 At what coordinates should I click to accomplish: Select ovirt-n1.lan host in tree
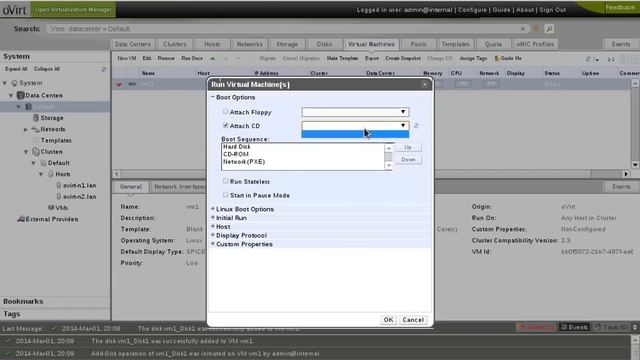pos(79,185)
